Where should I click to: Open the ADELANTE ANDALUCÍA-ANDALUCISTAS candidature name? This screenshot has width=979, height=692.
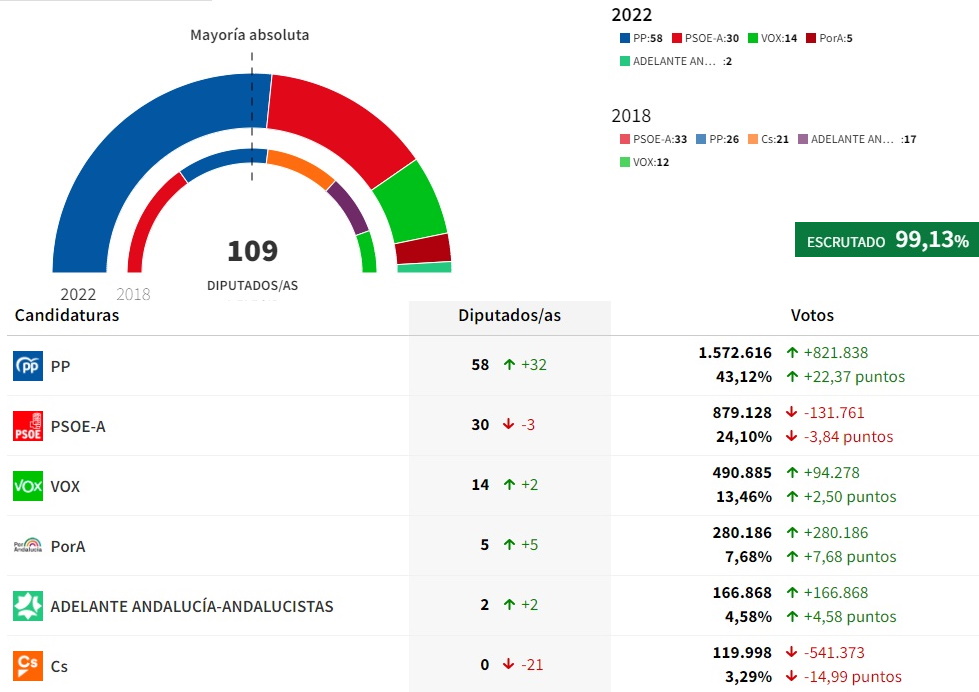pyautogui.click(x=191, y=606)
